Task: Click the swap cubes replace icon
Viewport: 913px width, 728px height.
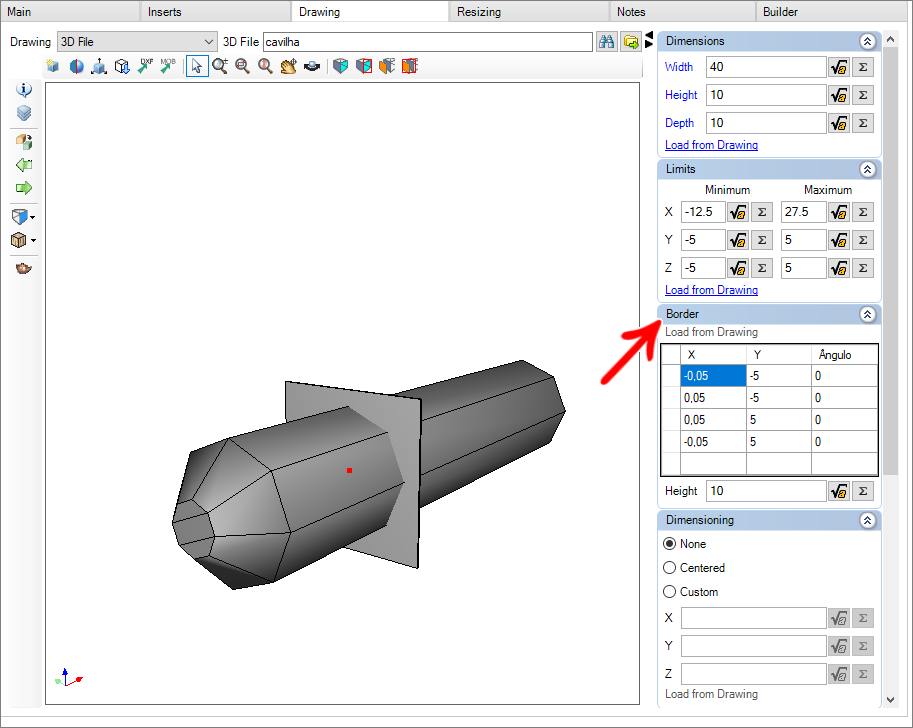Action: (24, 142)
